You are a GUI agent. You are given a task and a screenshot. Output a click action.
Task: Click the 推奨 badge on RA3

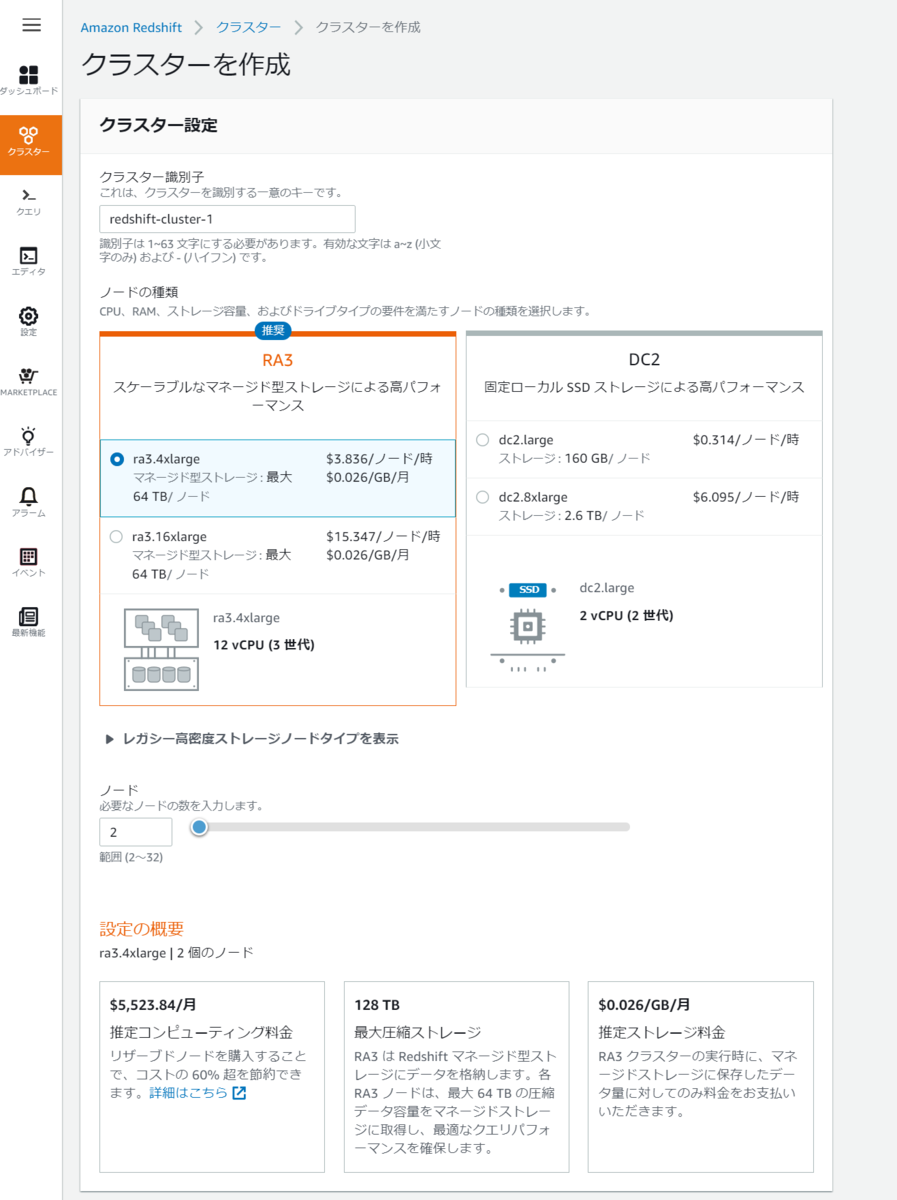[x=273, y=331]
